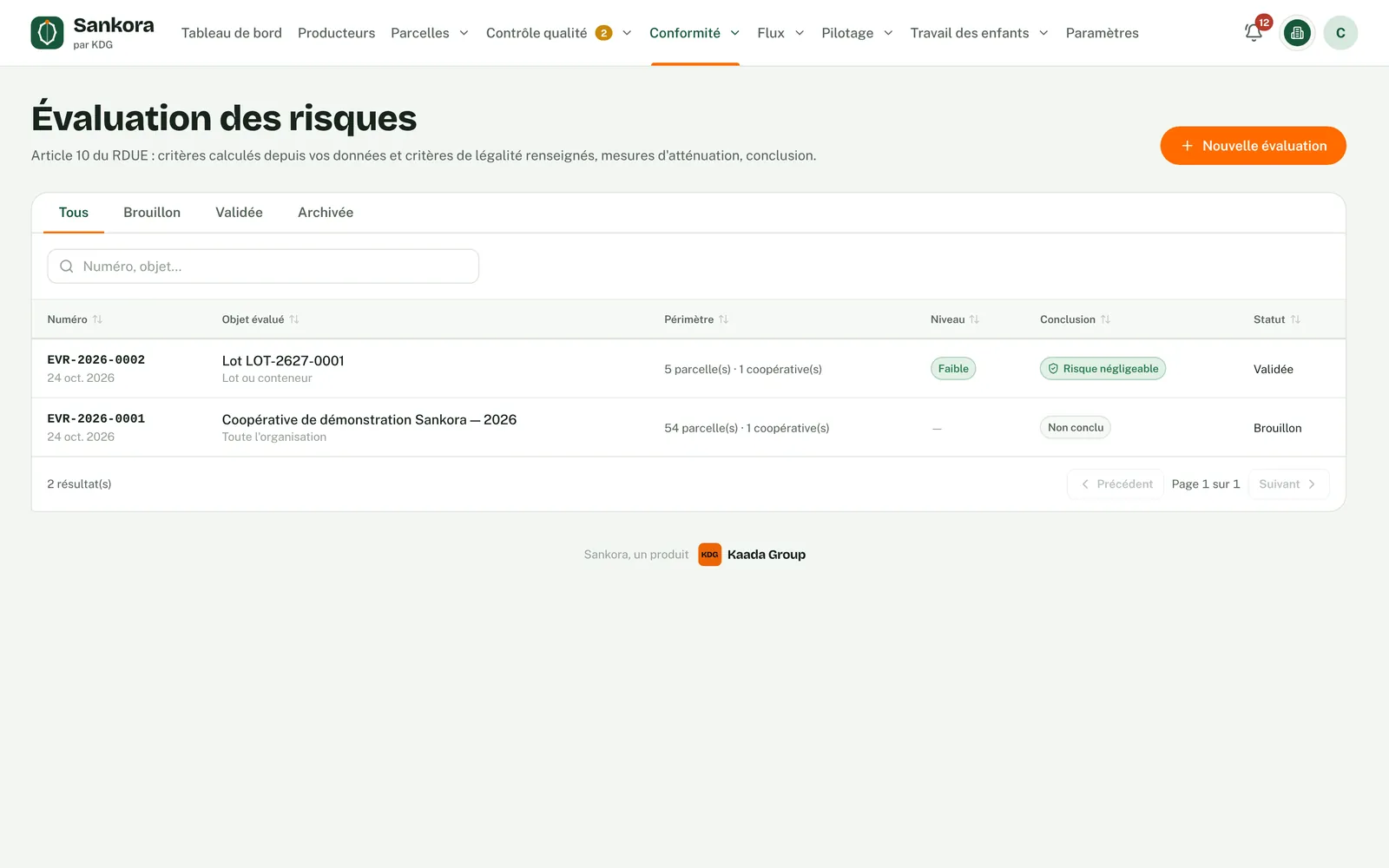Click the Brouillon status cell
This screenshot has height=868, width=1389.
point(1278,429)
